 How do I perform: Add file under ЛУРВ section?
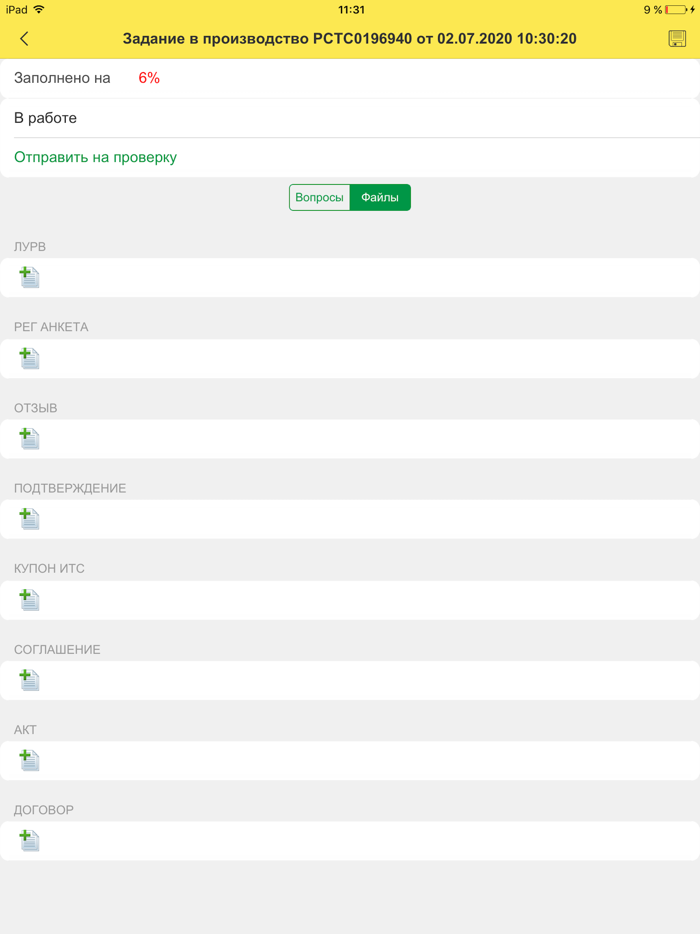(29, 277)
